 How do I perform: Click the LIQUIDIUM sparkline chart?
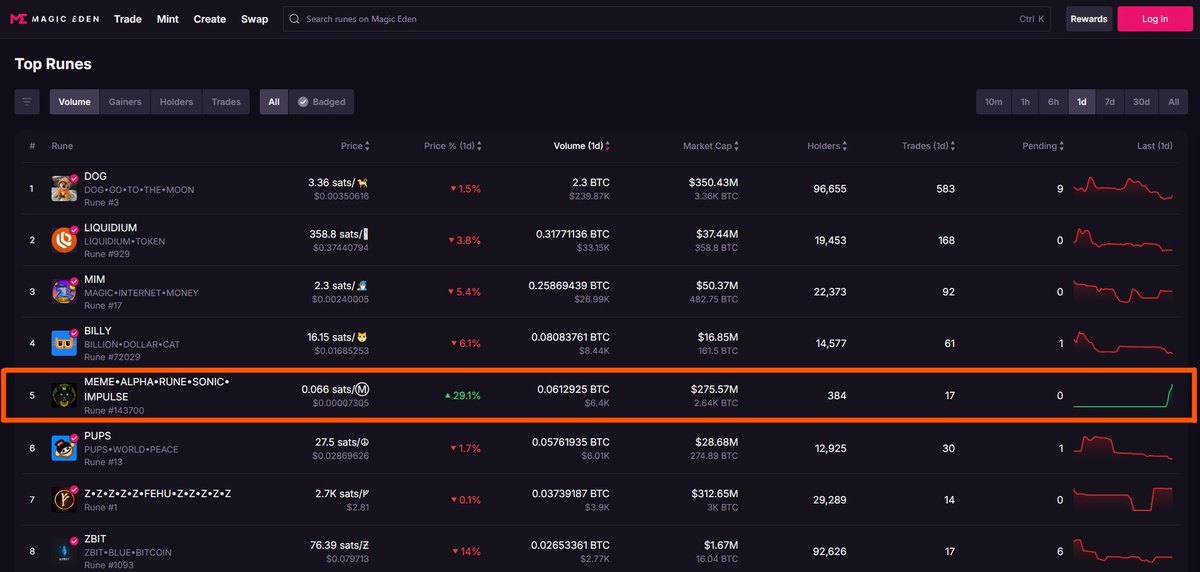coord(1123,240)
